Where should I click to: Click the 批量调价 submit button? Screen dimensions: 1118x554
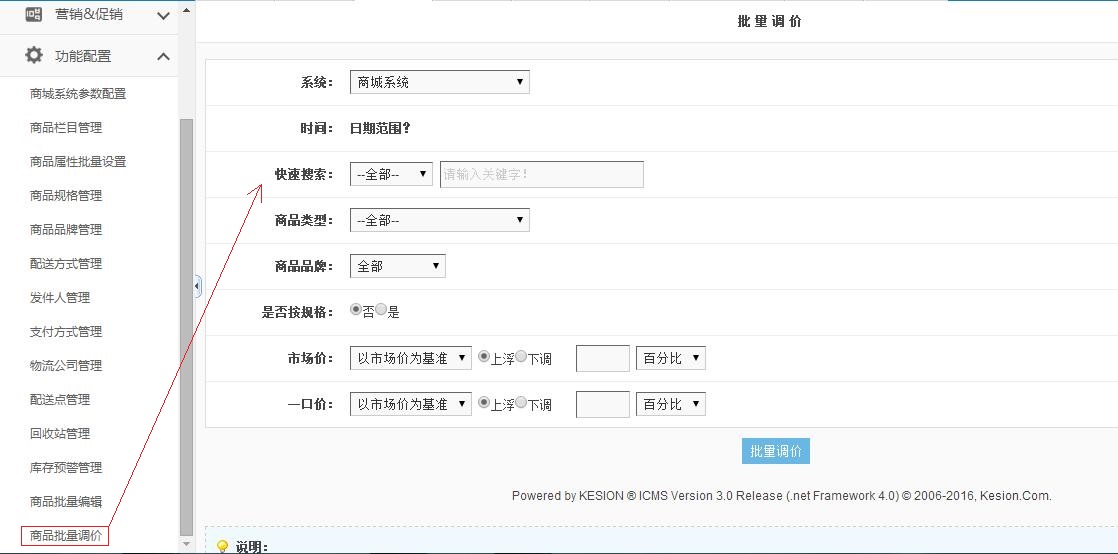pyautogui.click(x=776, y=451)
